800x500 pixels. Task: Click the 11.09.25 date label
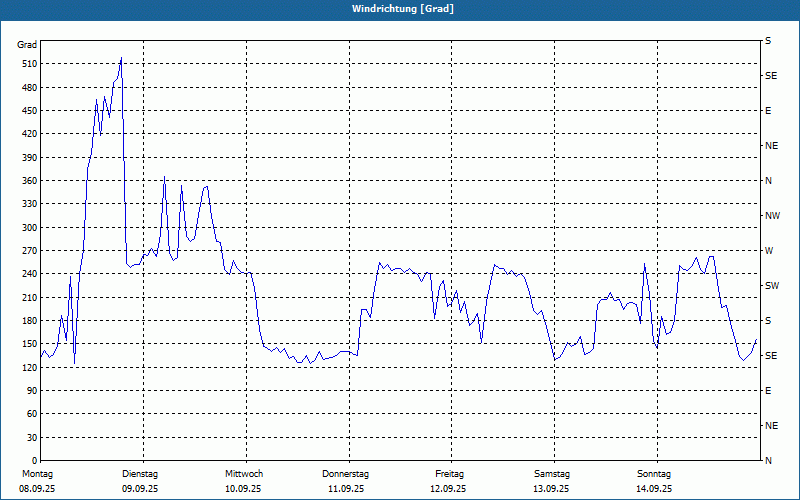[346, 489]
